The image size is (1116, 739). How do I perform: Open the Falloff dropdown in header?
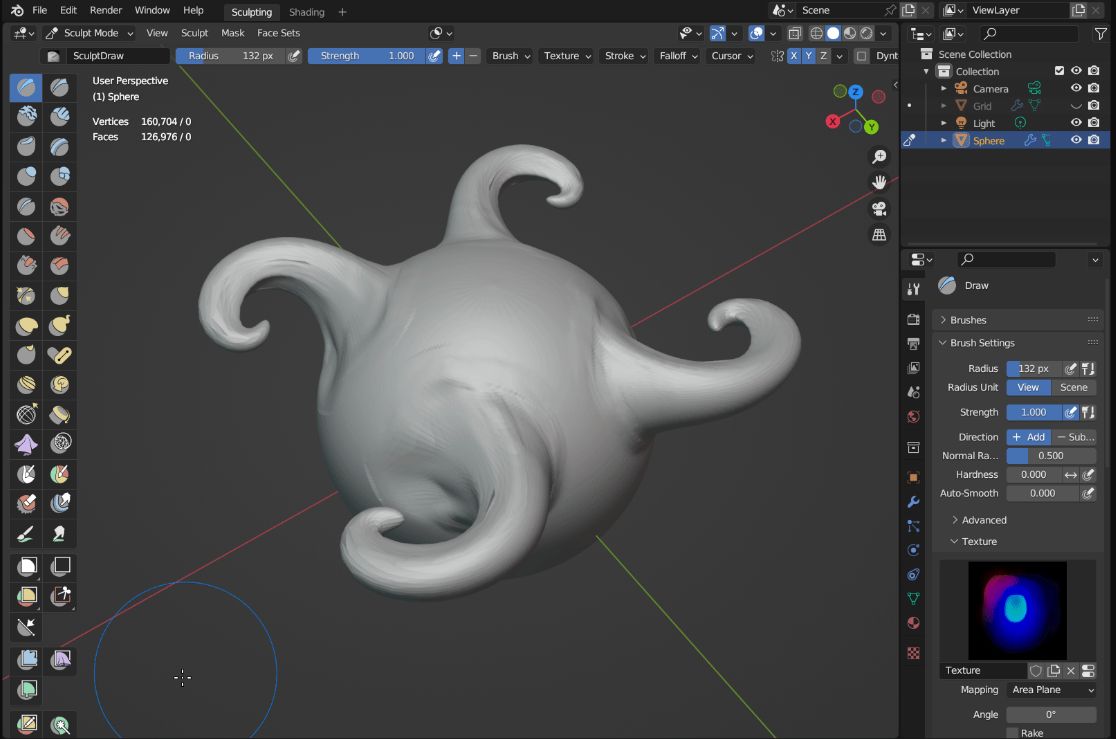(678, 56)
